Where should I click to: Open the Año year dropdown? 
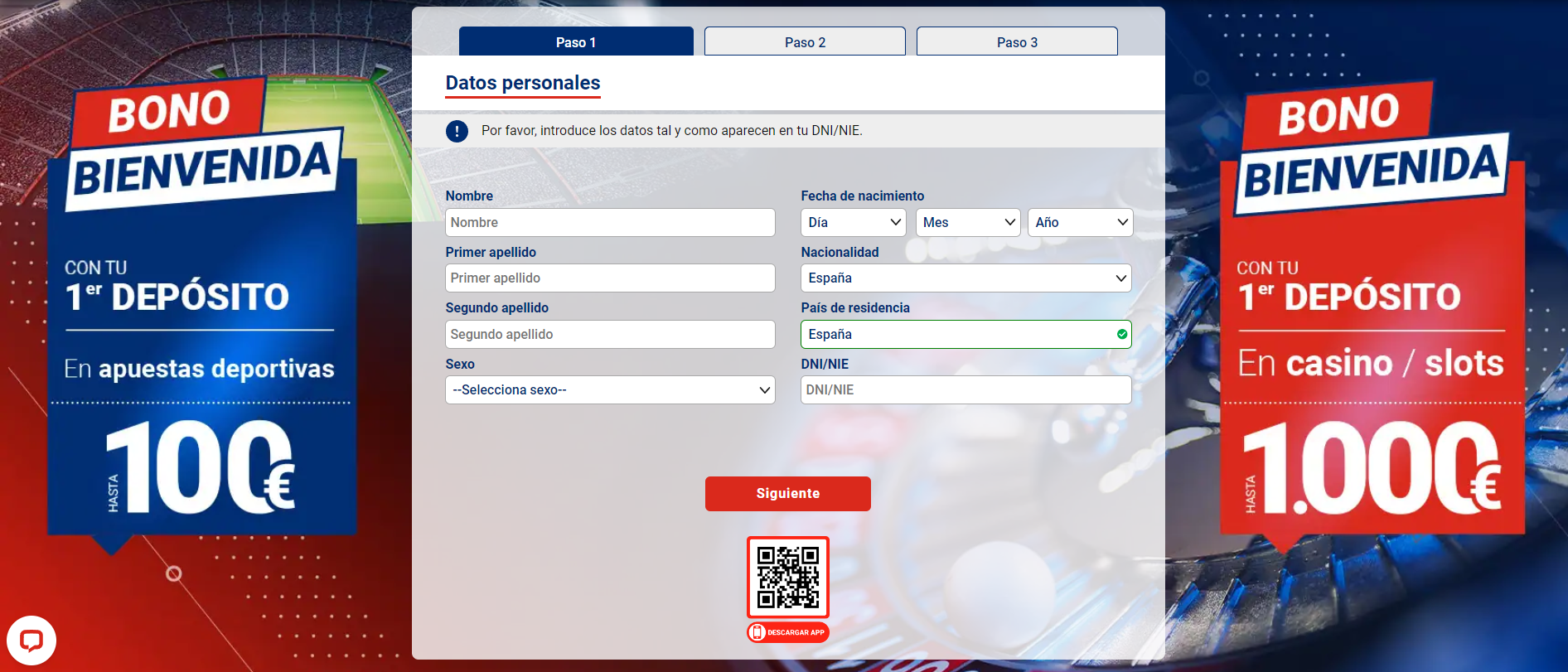pos(1080,222)
